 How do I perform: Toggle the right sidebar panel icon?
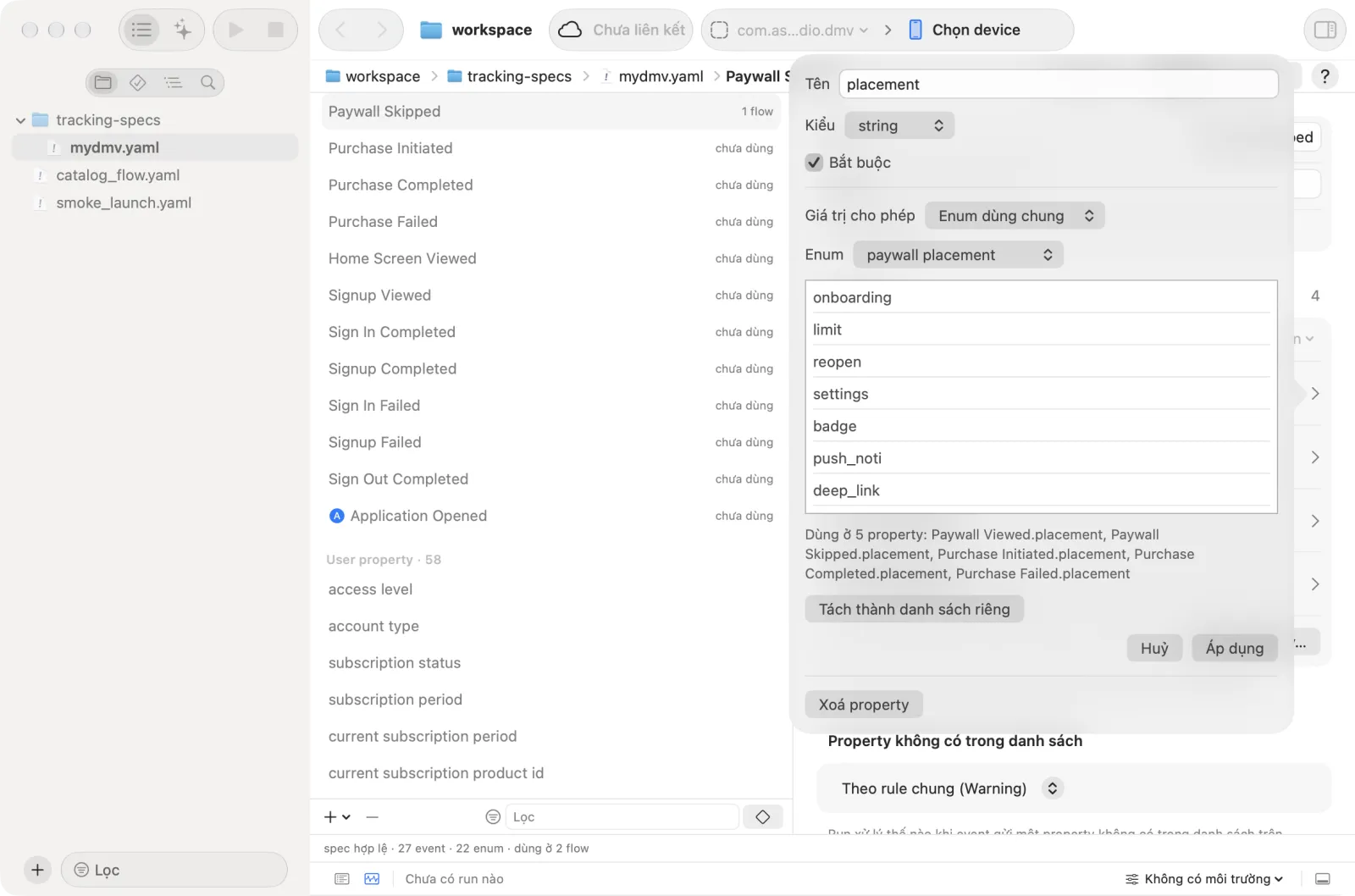[x=1325, y=30]
